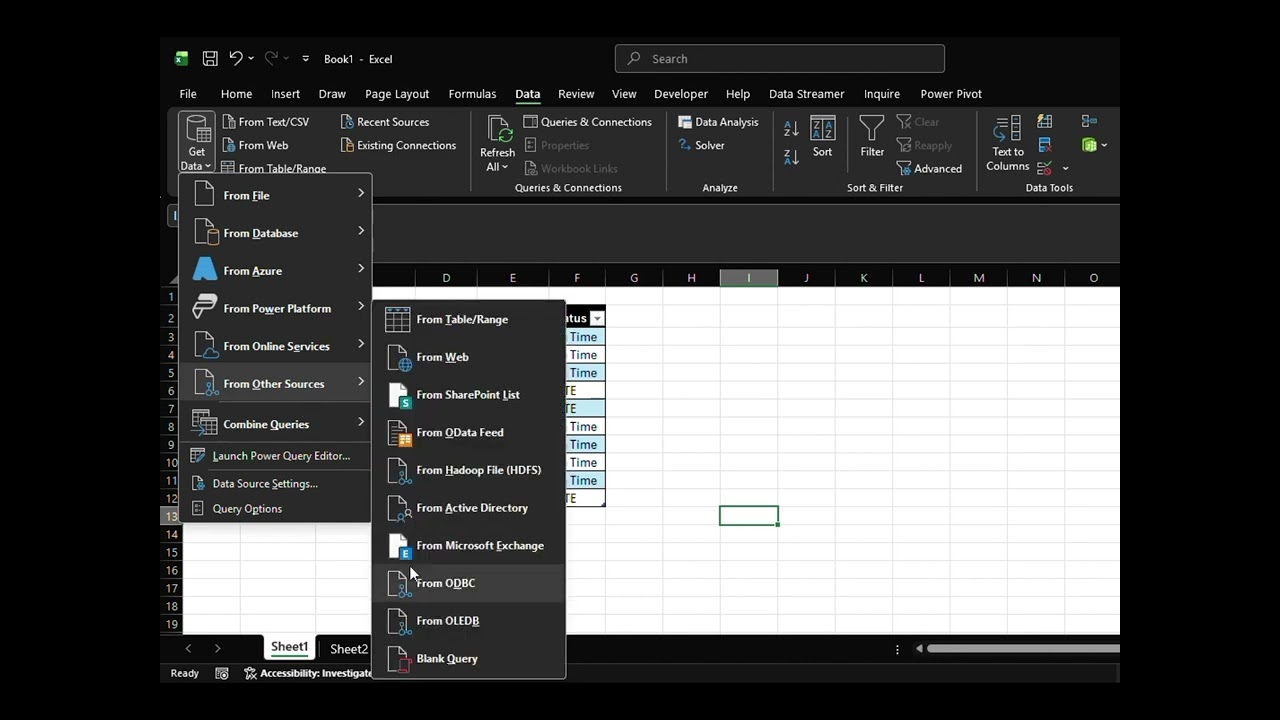
Task: Open Data Source Settings
Action: point(275,484)
